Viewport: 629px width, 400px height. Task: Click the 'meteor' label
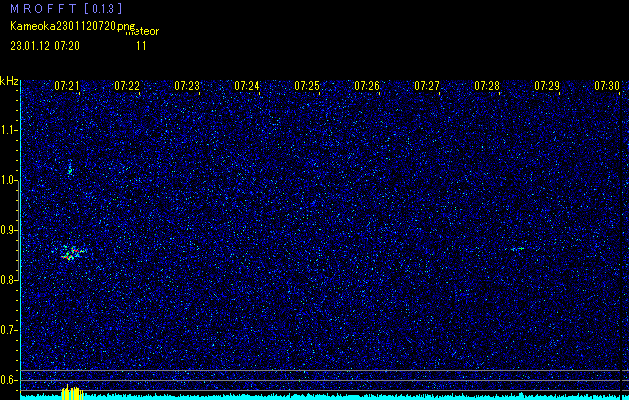click(142, 31)
